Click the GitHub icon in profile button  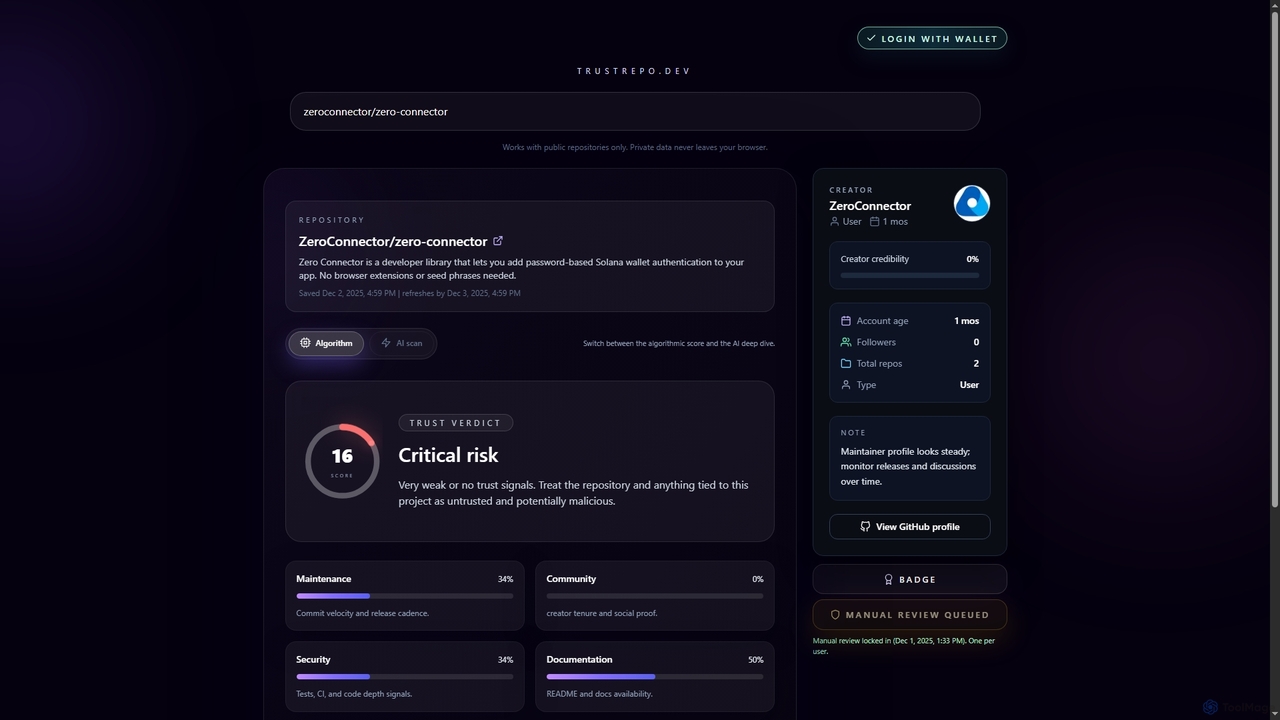click(865, 527)
